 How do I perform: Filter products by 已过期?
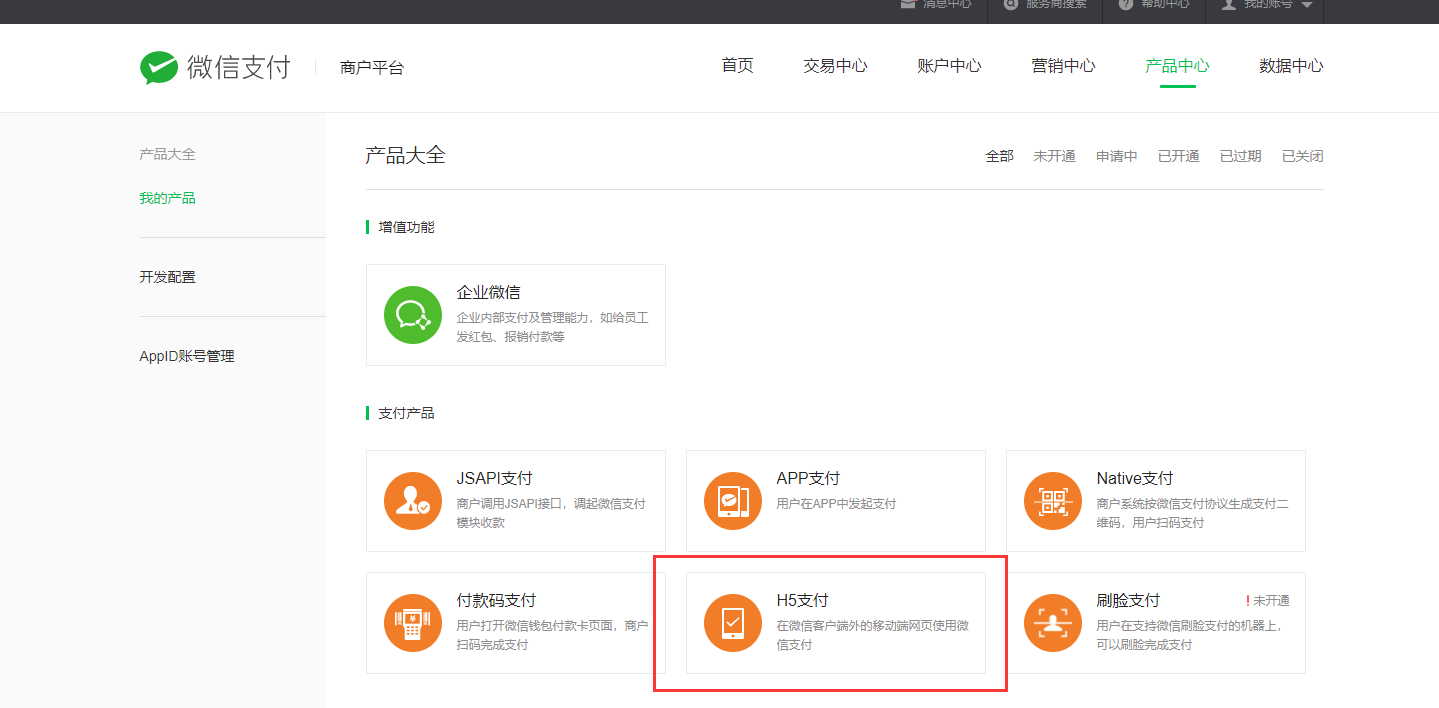click(1240, 156)
